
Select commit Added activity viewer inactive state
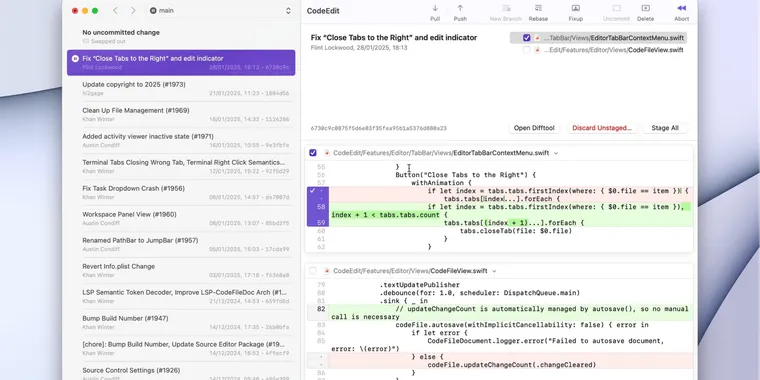181,140
